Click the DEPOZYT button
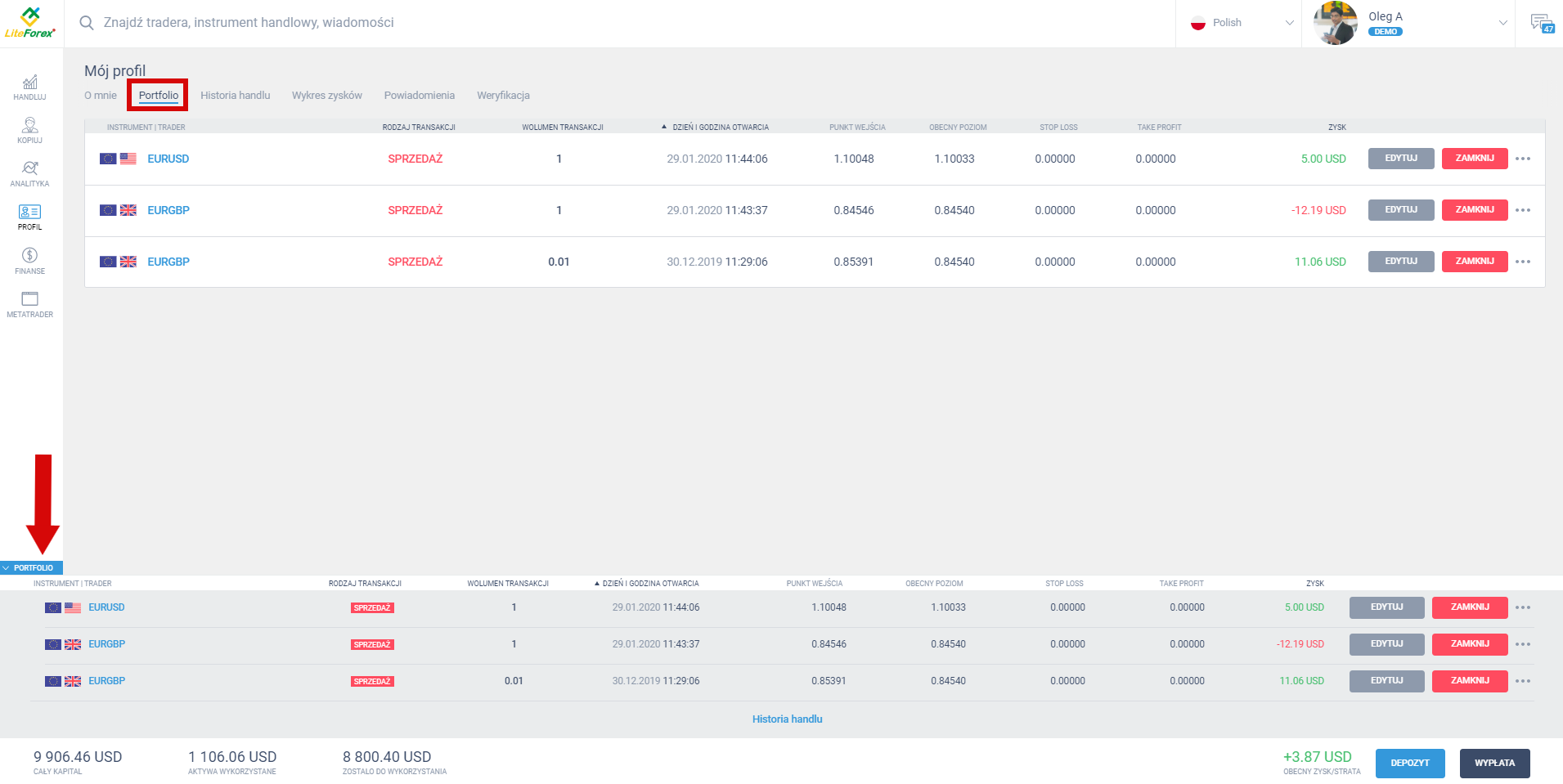 click(x=1409, y=763)
